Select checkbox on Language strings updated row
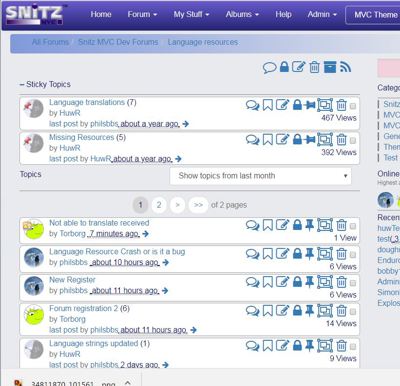This screenshot has width=400, height=386. 353,347
